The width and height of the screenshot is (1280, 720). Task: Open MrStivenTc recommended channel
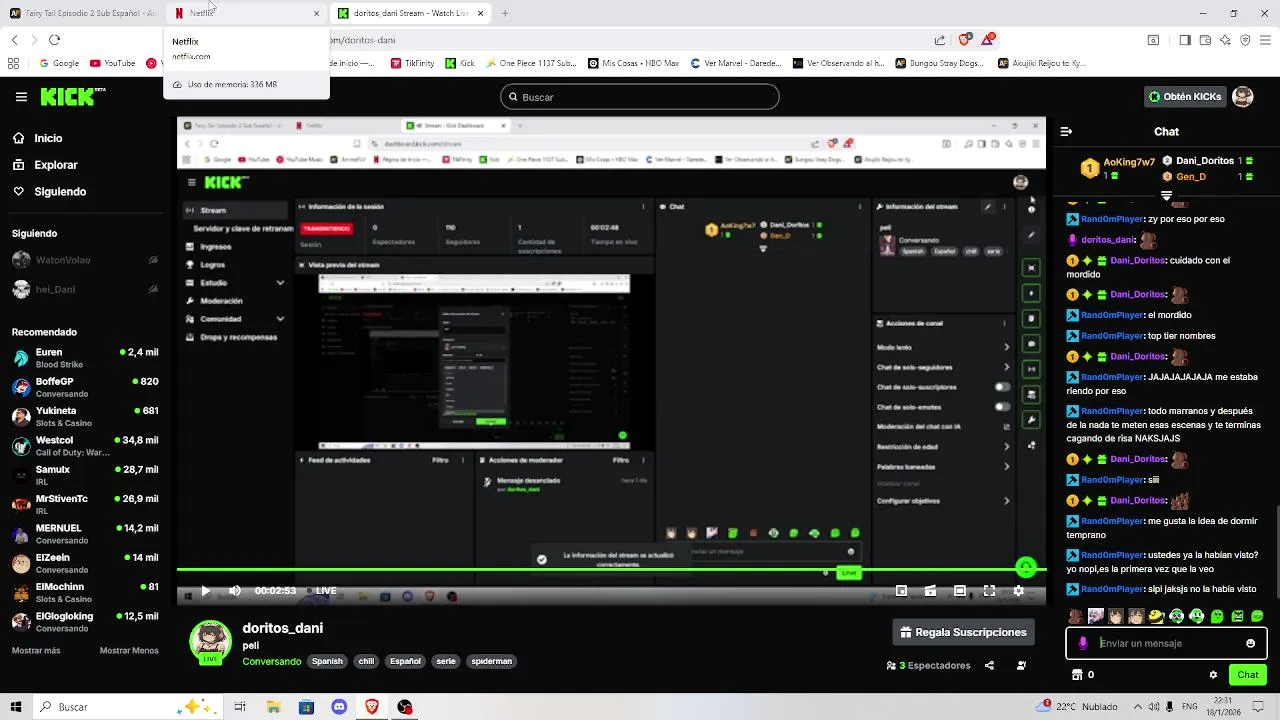[x=85, y=505]
